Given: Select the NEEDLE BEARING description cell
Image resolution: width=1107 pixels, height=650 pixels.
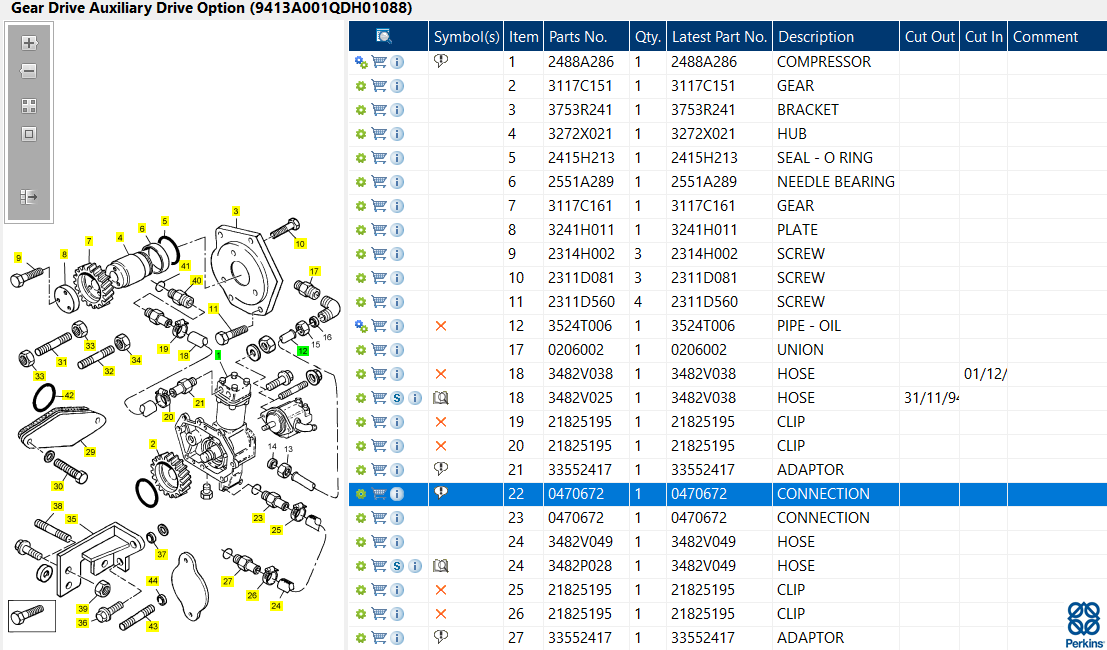Looking at the screenshot, I should 836,182.
